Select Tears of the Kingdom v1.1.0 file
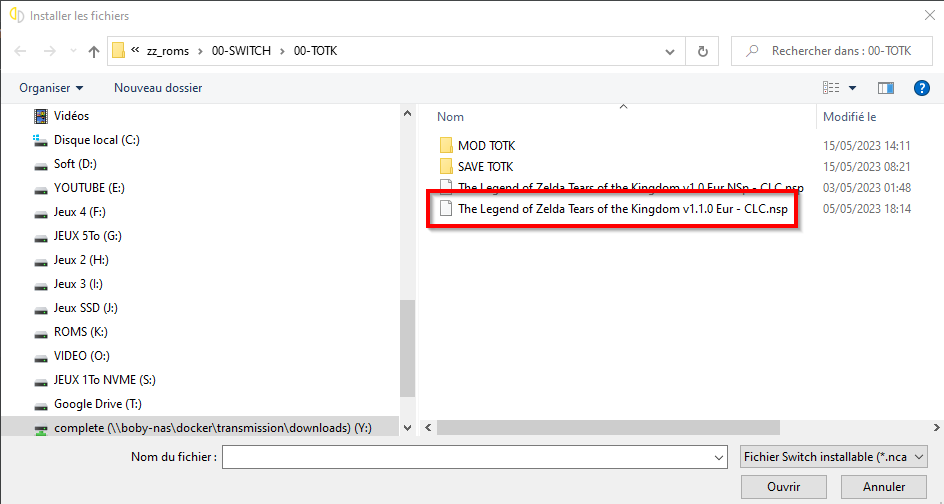Viewport: 944px width, 504px height. 622,209
